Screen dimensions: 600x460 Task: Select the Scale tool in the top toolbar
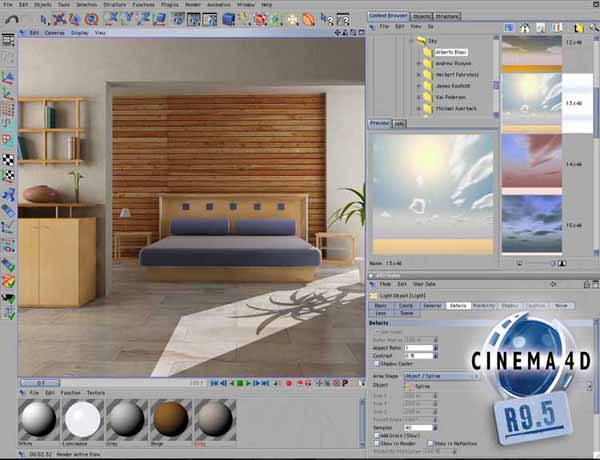pos(74,19)
